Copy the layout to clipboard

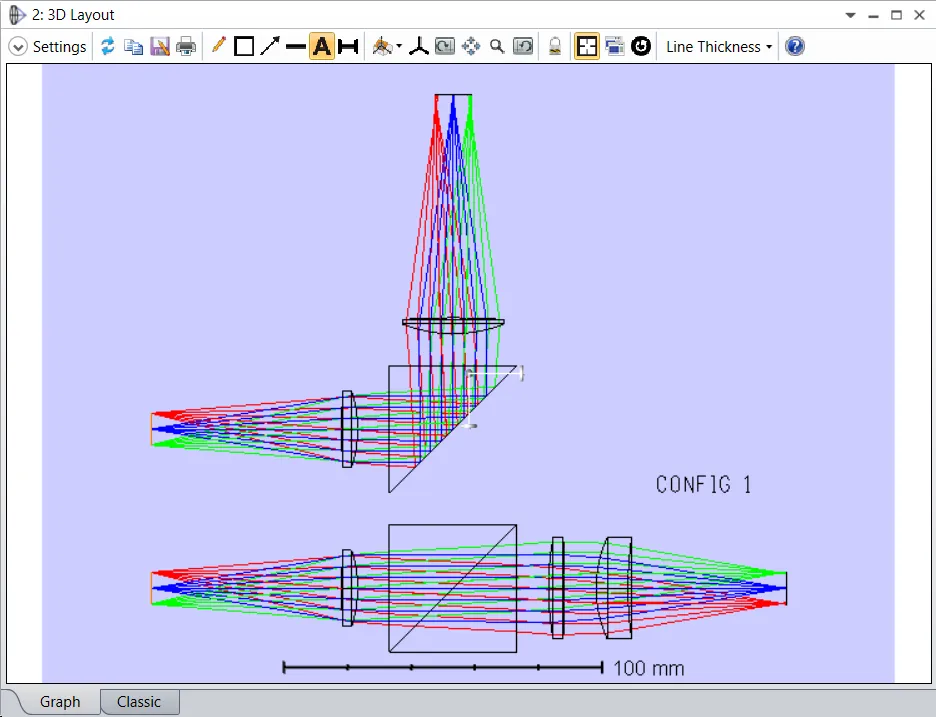click(133, 47)
